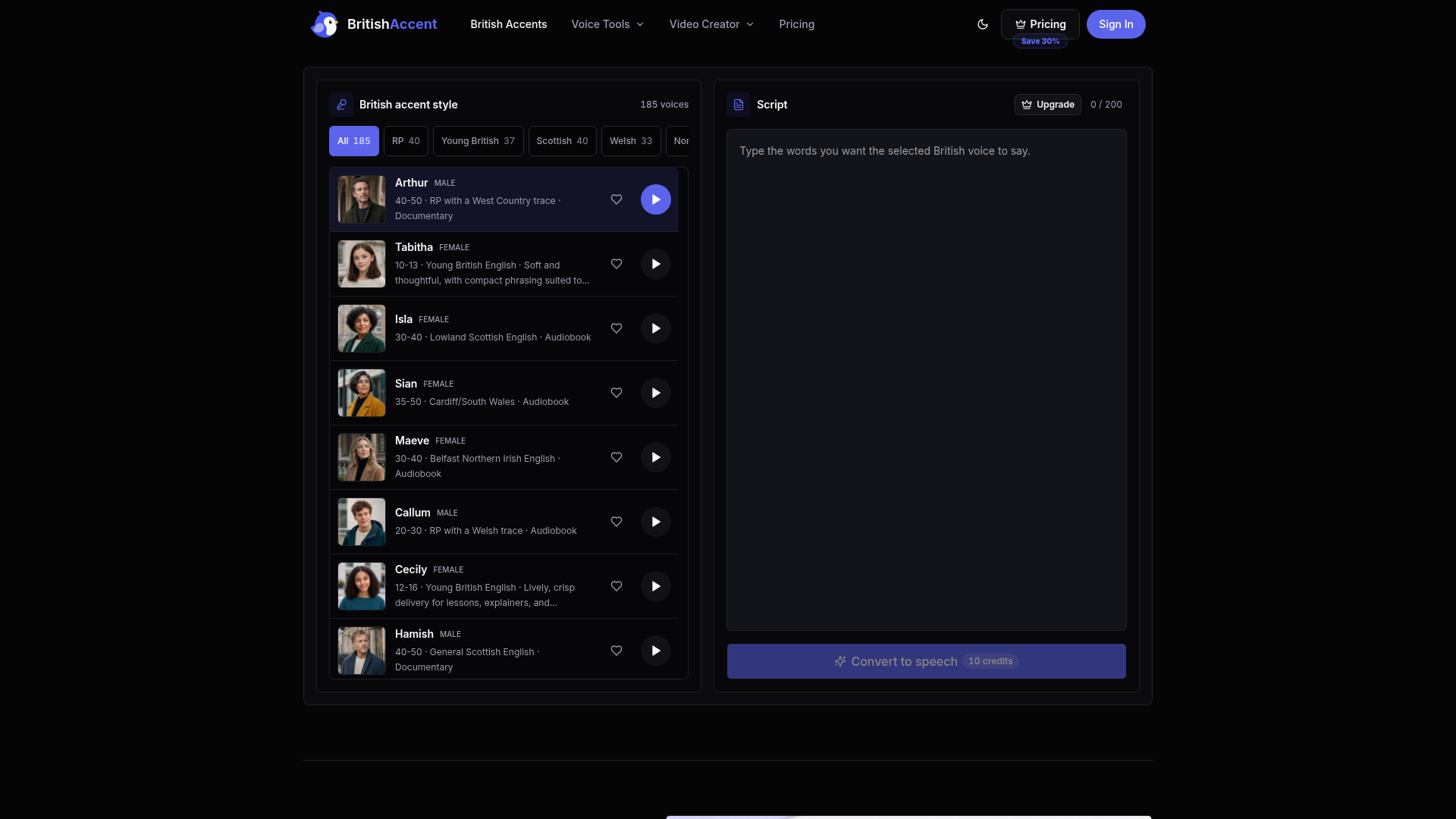Play Sian voice sample
Screen dimensions: 1456x819
[x=656, y=393]
